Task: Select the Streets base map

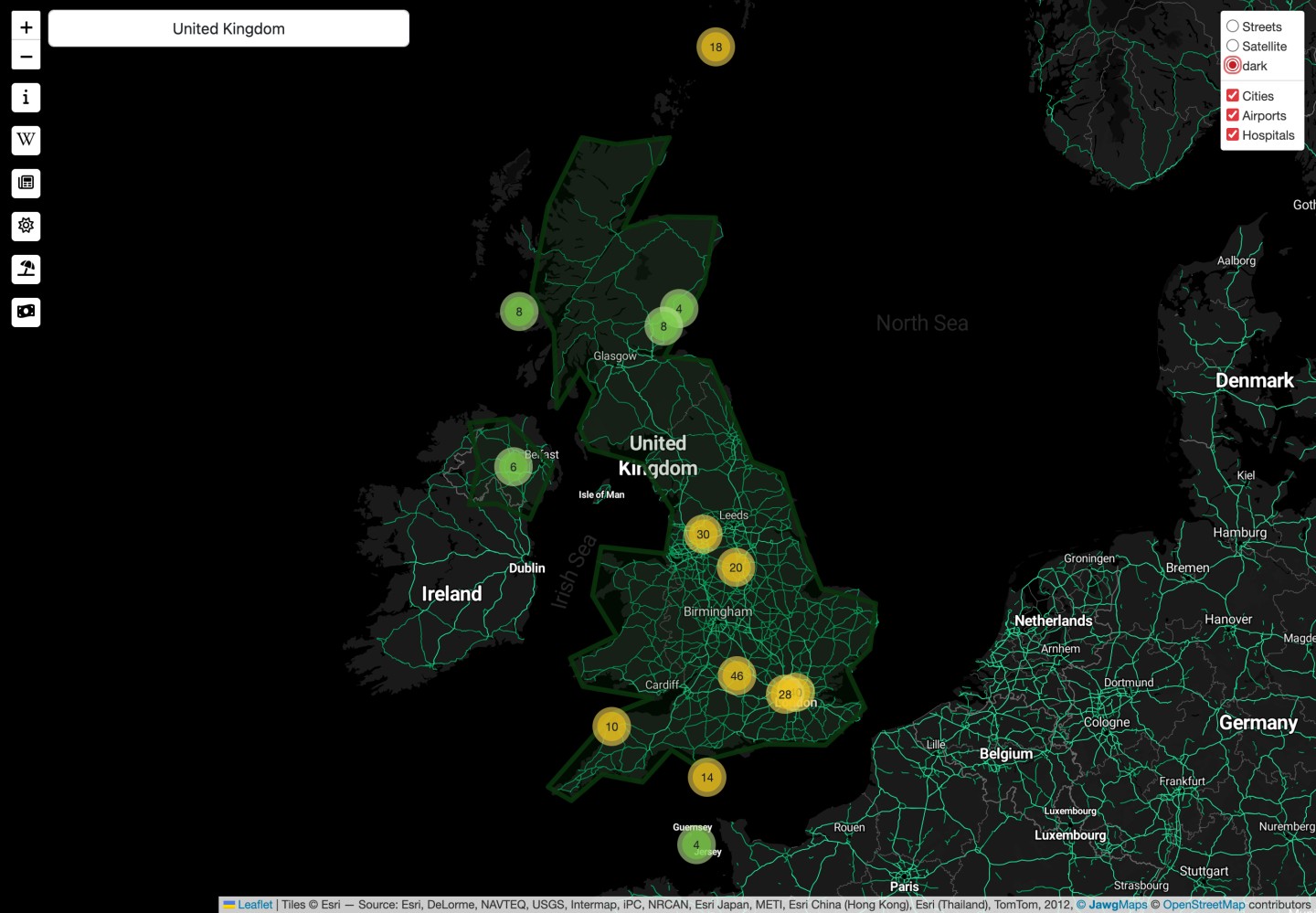Action: (x=1233, y=27)
